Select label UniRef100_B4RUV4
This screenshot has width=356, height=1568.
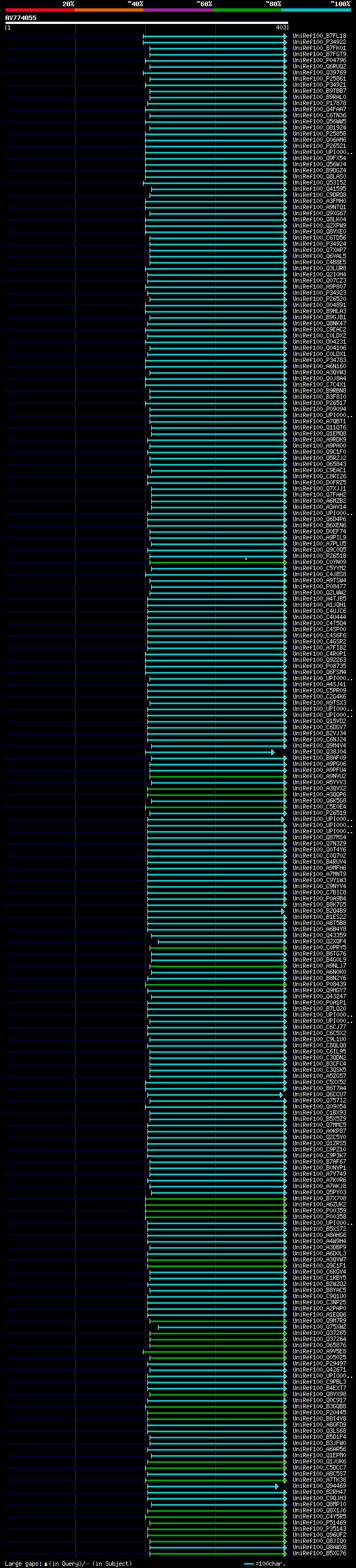coord(319,862)
